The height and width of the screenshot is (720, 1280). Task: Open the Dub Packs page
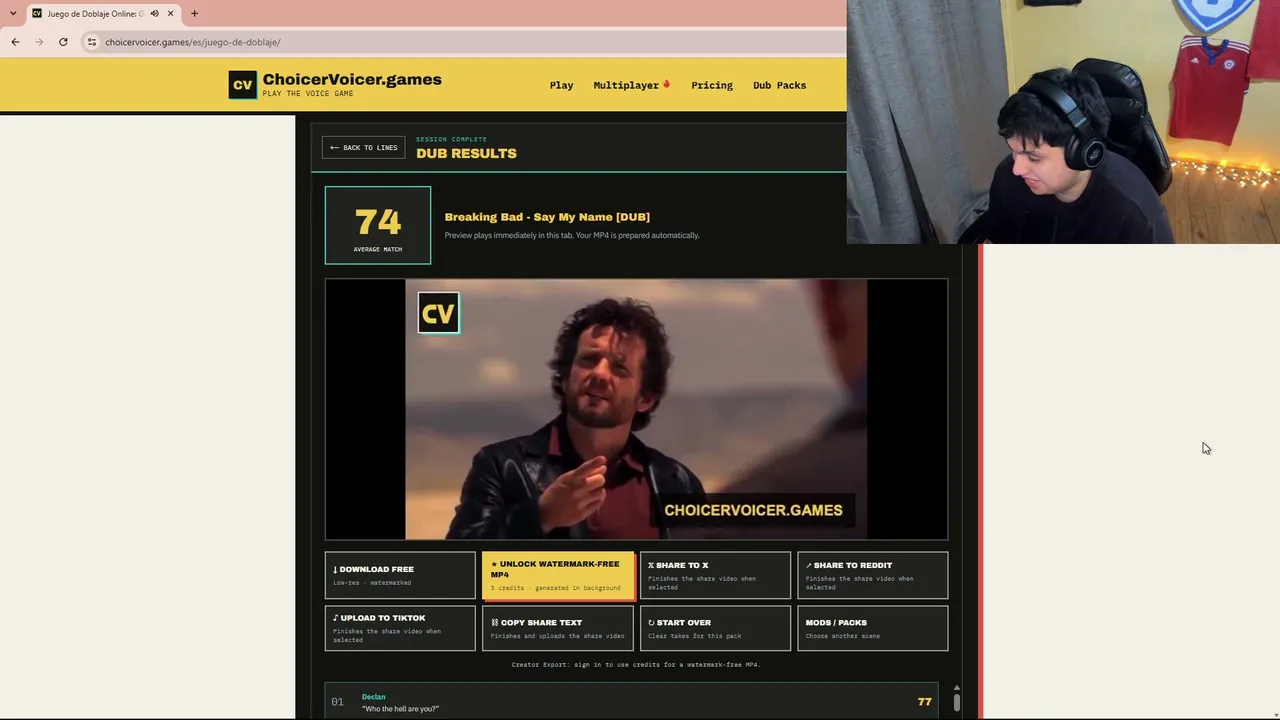pyautogui.click(x=779, y=85)
